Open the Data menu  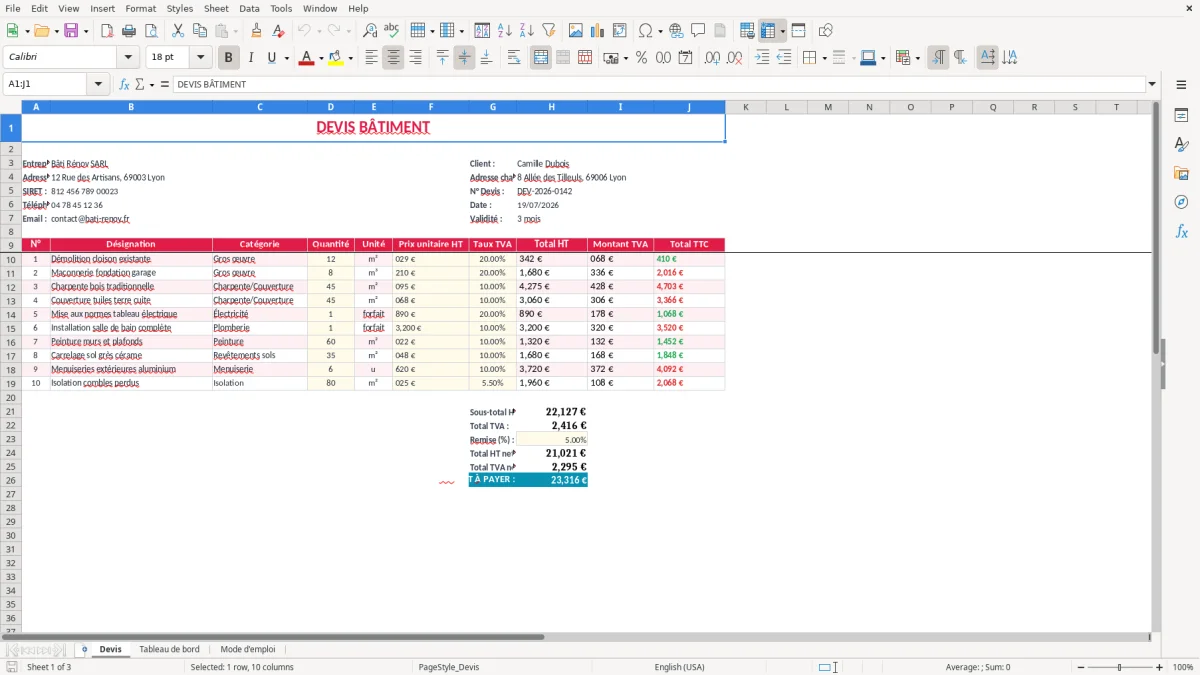tap(249, 8)
